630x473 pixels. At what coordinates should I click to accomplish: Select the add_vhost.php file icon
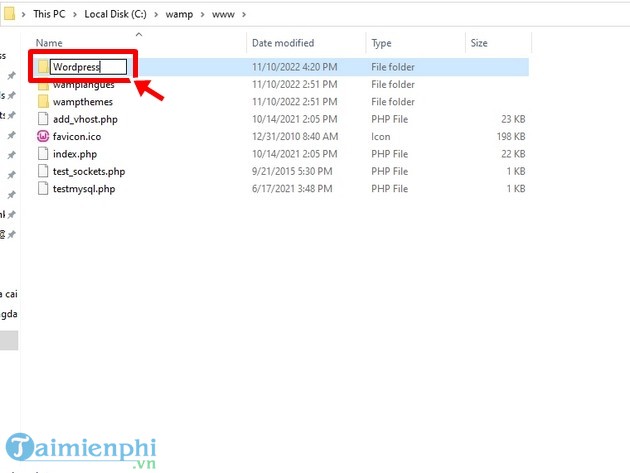point(43,119)
